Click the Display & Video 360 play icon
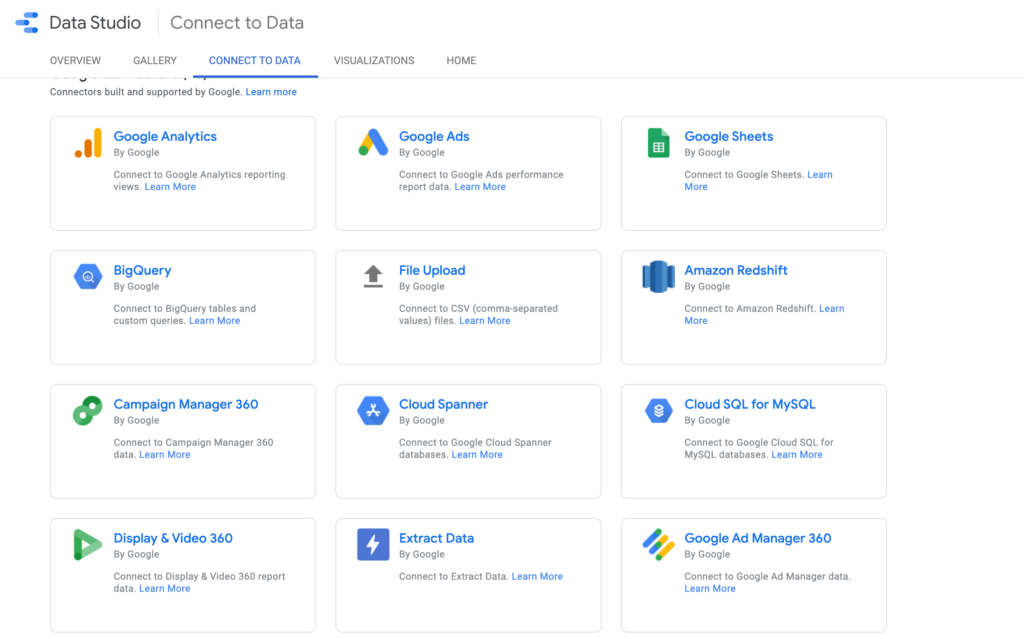The image size is (1024, 639). (88, 545)
